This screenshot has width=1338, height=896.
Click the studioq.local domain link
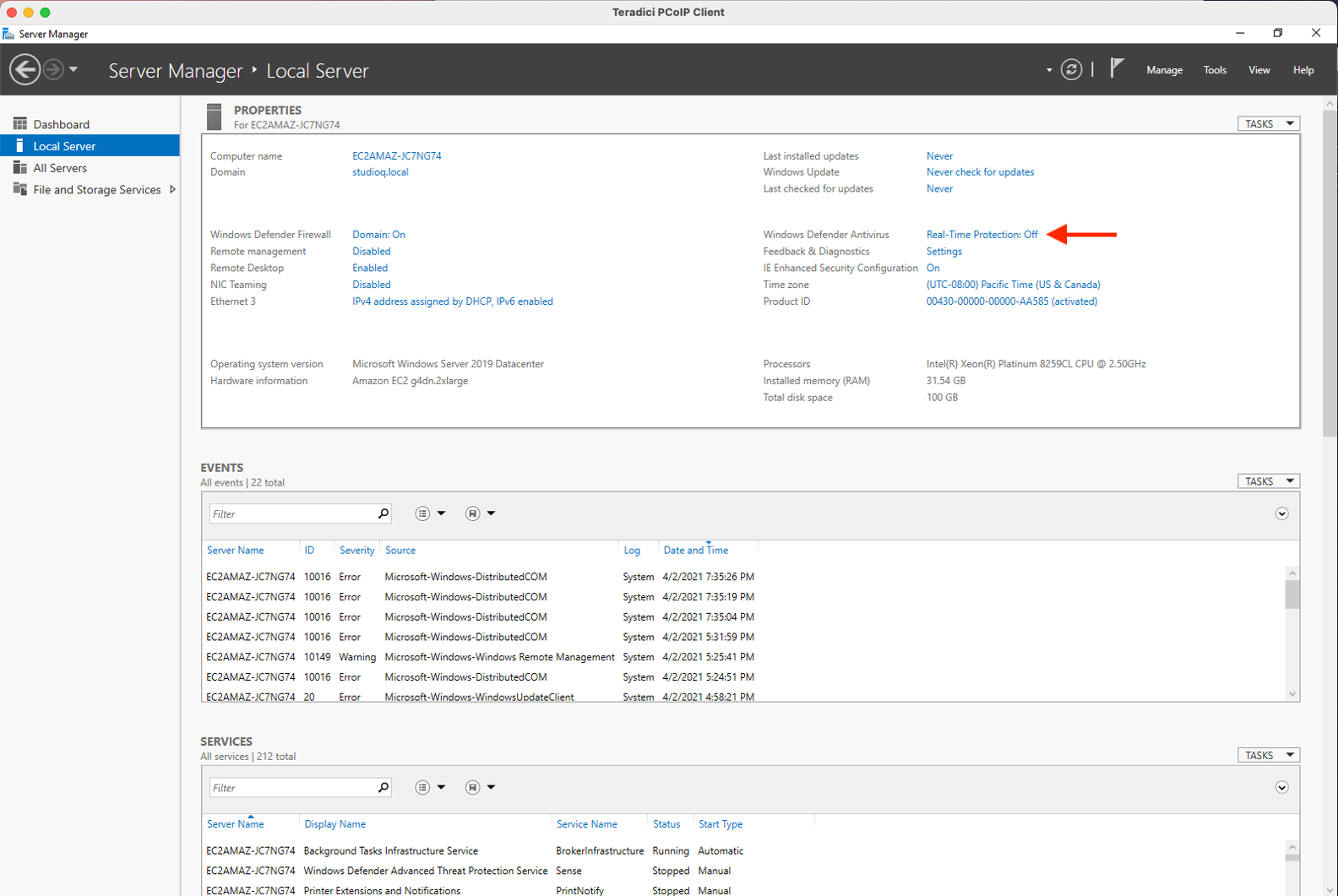tap(380, 172)
